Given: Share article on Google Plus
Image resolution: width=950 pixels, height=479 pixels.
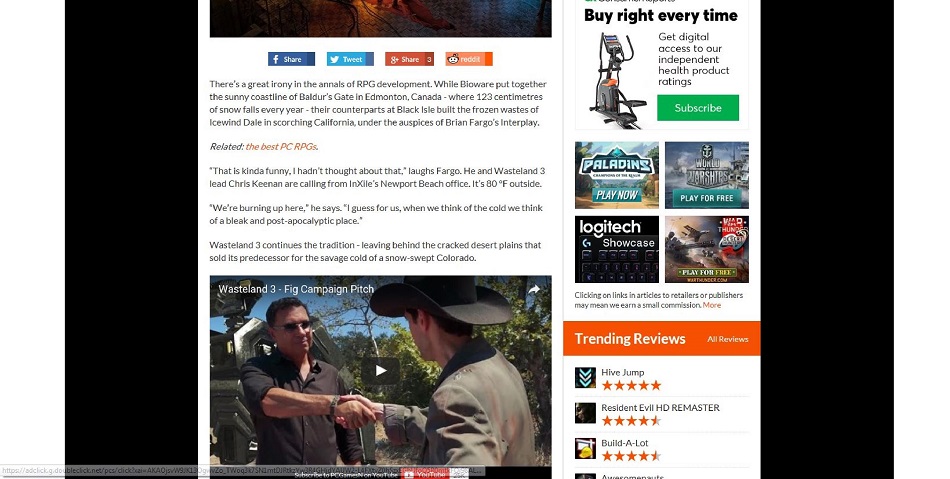Looking at the screenshot, I should tap(409, 59).
